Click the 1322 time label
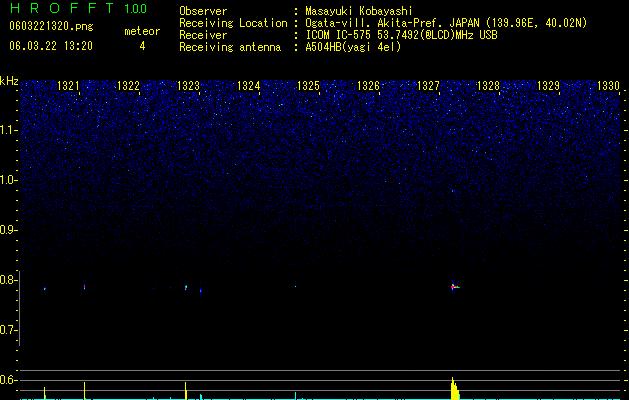Image resolution: width=629 pixels, height=400 pixels. click(128, 86)
